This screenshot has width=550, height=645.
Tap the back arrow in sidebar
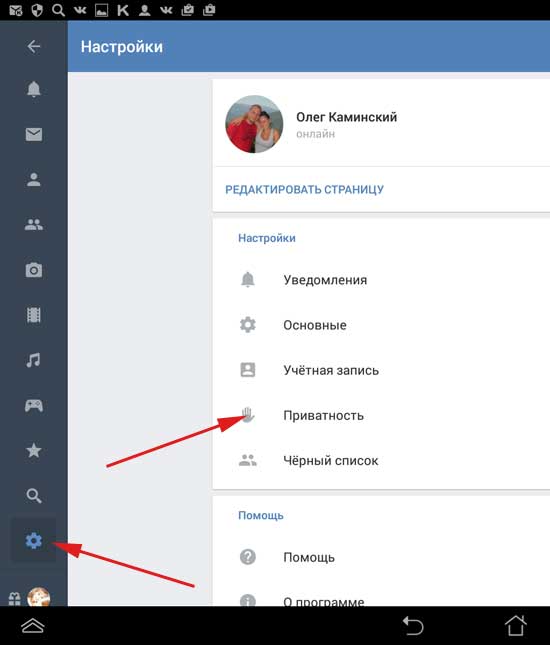[34, 46]
